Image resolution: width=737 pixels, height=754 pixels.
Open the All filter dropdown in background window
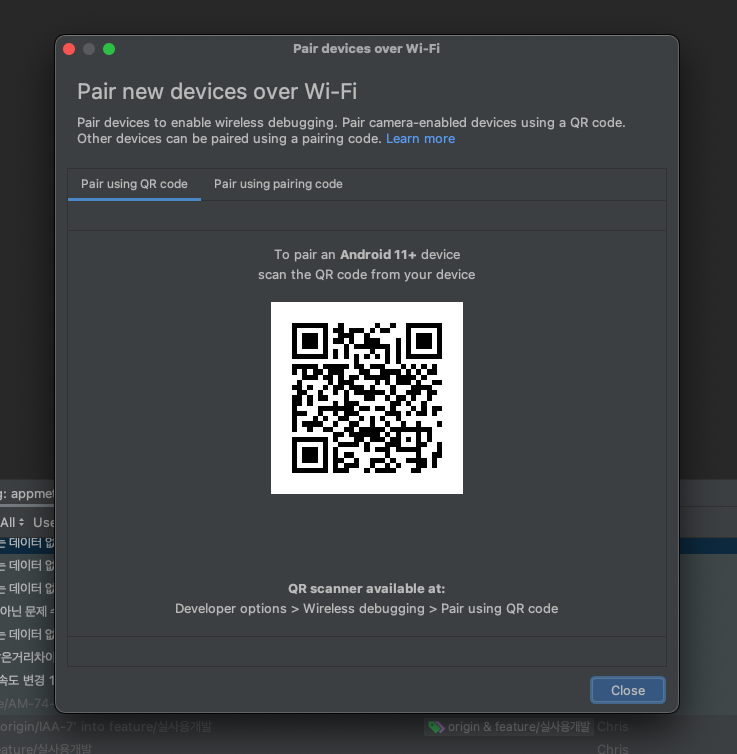coord(12,522)
